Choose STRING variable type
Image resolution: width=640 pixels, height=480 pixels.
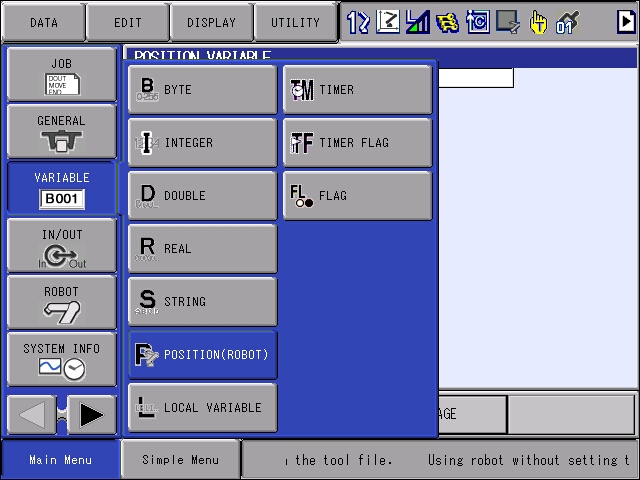(x=202, y=302)
